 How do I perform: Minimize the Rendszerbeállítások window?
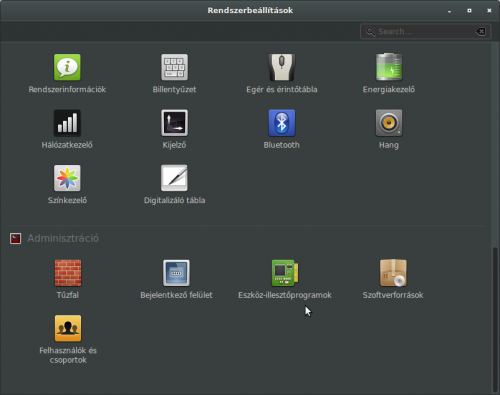[449, 11]
